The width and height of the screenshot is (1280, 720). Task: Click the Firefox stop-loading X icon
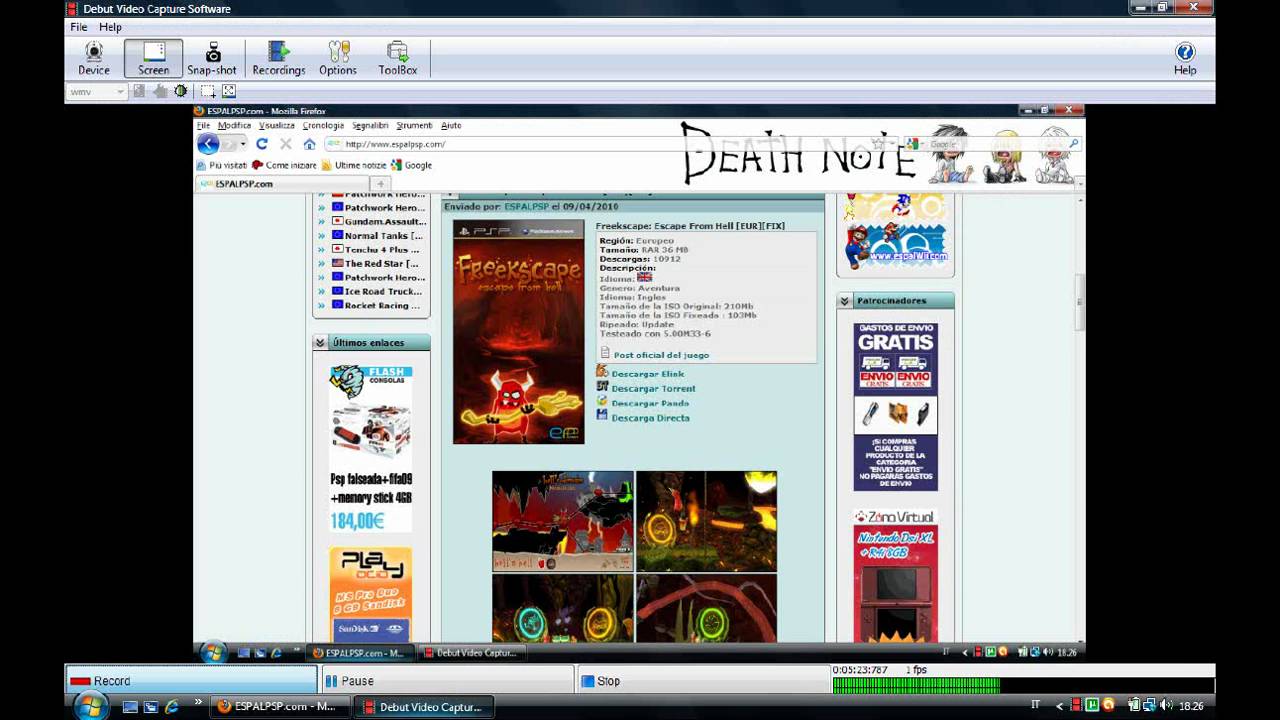286,144
